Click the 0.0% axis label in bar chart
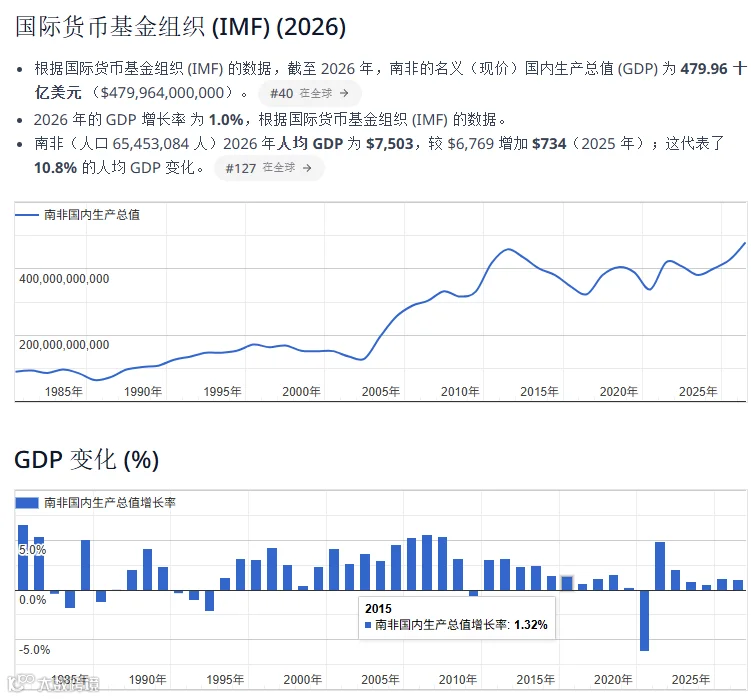Image resolution: width=751 pixels, height=699 pixels. [33, 600]
